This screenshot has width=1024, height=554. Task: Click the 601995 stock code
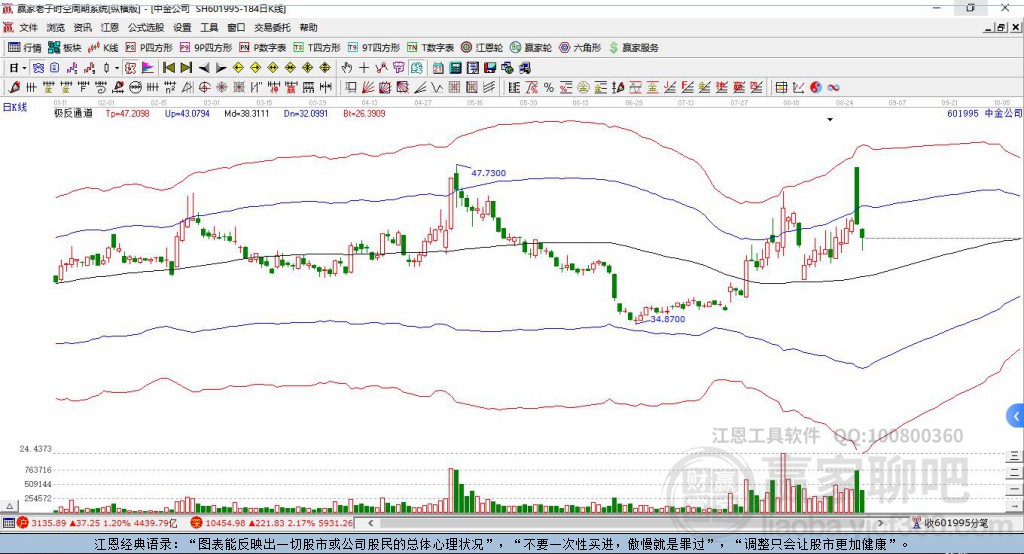pos(963,113)
